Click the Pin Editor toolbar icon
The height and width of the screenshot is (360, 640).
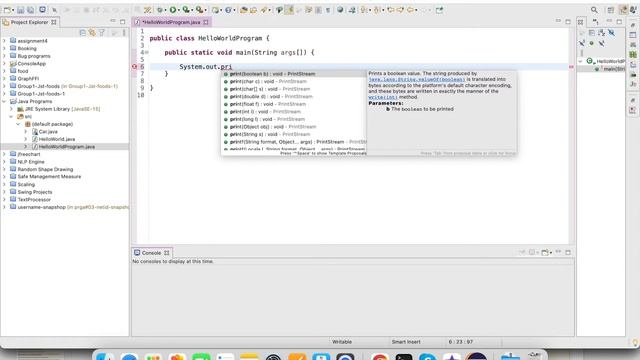[439, 10]
